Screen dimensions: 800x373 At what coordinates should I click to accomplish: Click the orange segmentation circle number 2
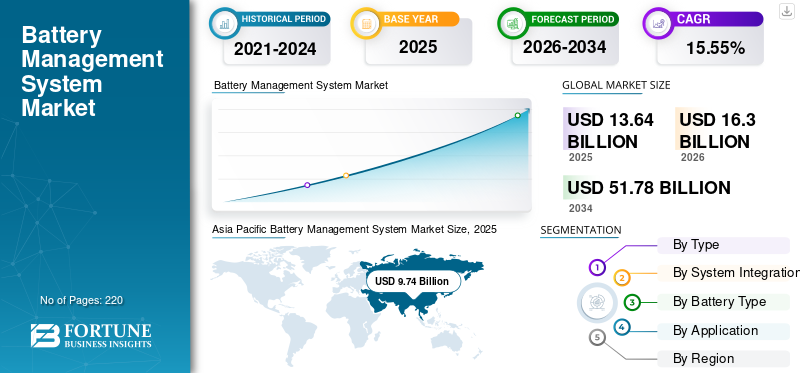622,278
